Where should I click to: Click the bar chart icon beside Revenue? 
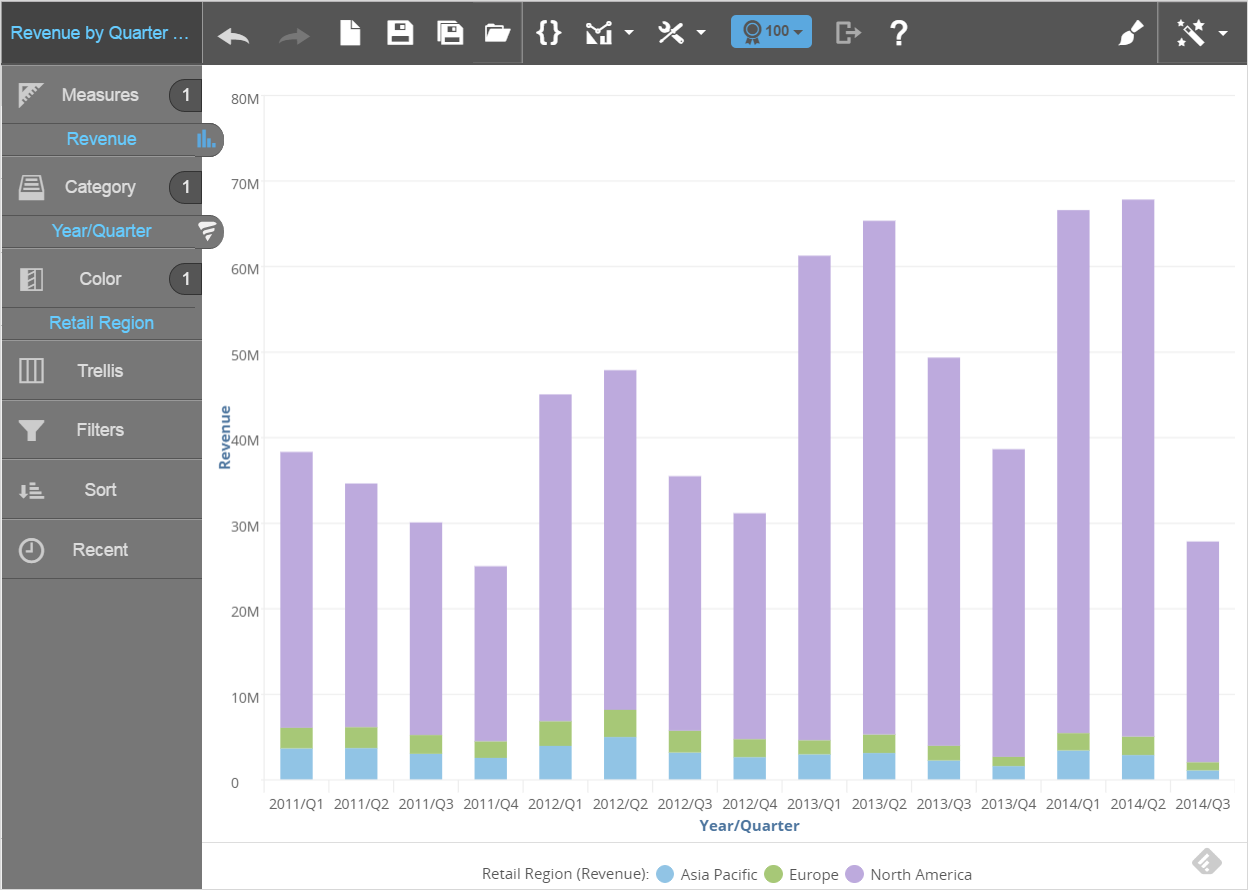click(206, 139)
